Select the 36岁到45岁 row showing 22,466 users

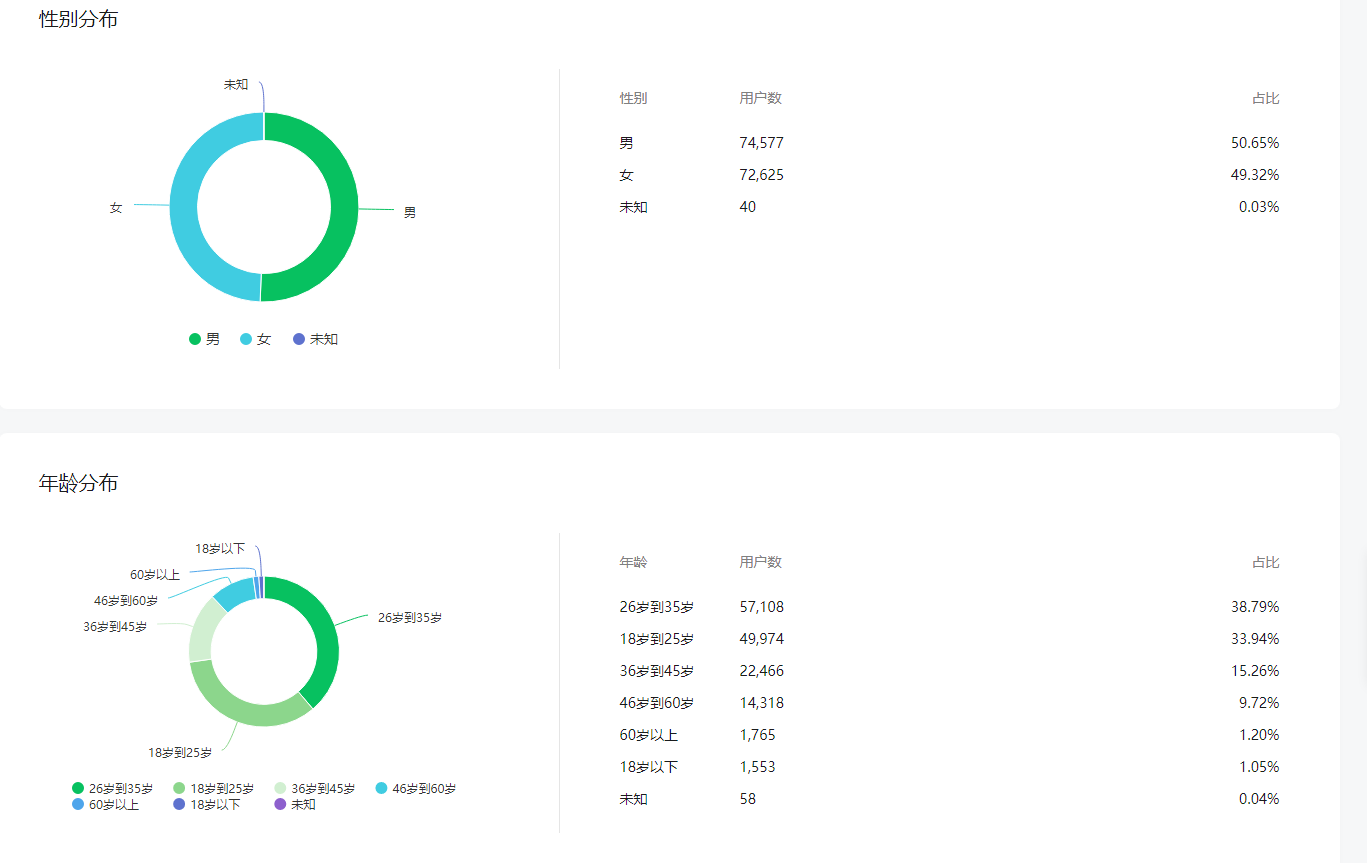760,671
